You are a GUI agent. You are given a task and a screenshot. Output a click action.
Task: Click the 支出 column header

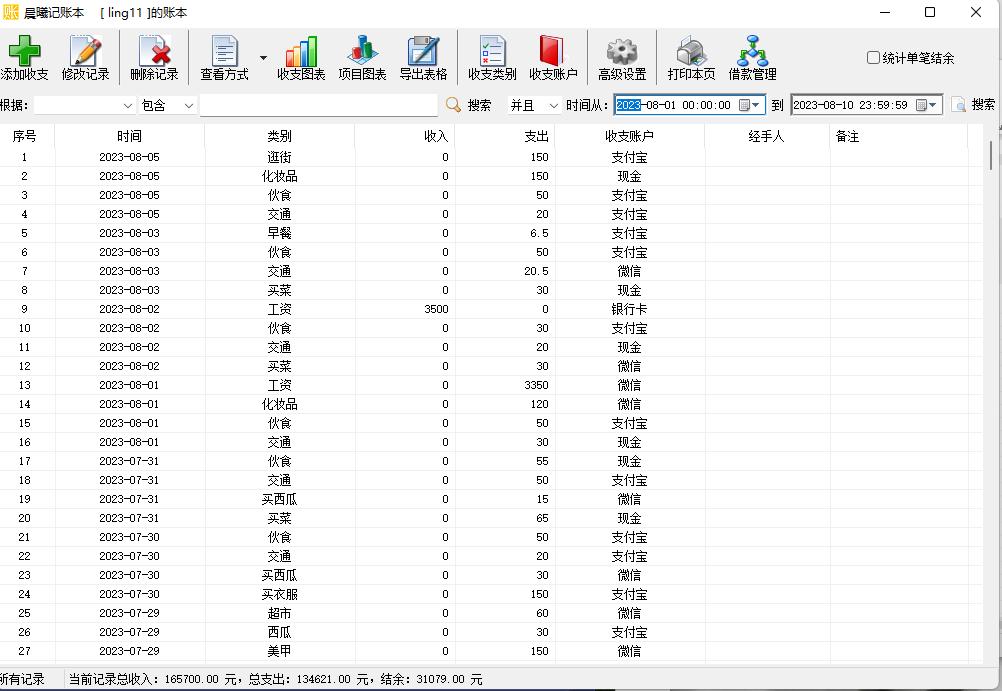point(505,136)
